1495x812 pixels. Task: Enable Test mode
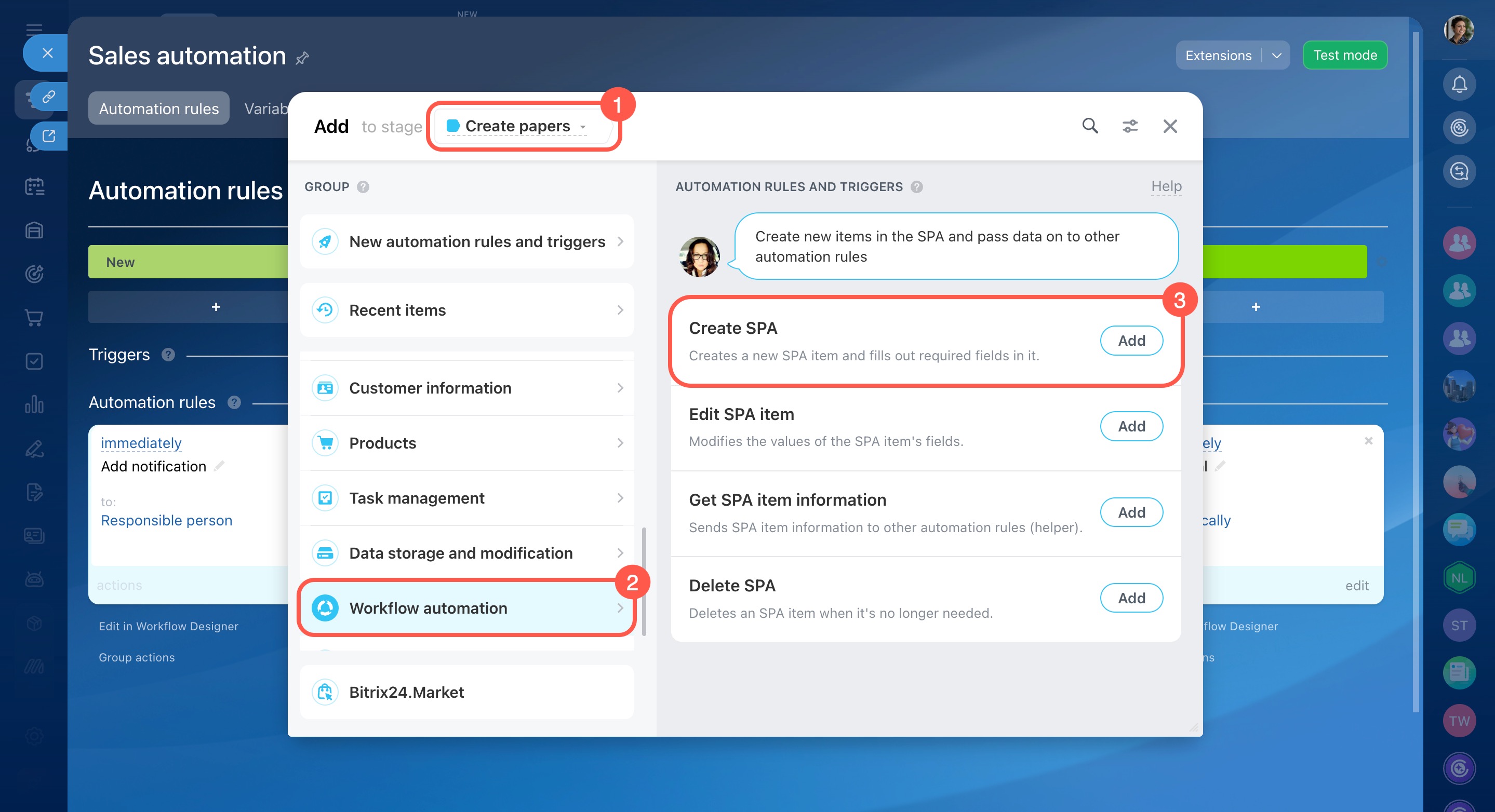click(x=1344, y=55)
